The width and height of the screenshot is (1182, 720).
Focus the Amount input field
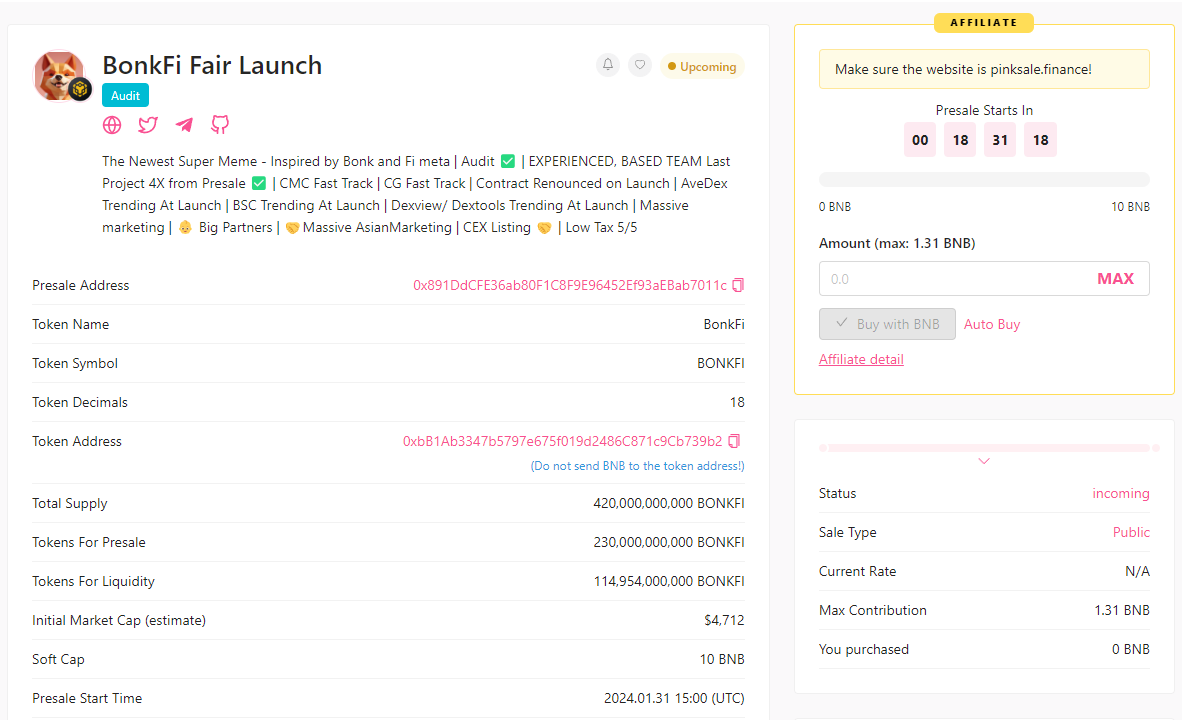point(984,279)
